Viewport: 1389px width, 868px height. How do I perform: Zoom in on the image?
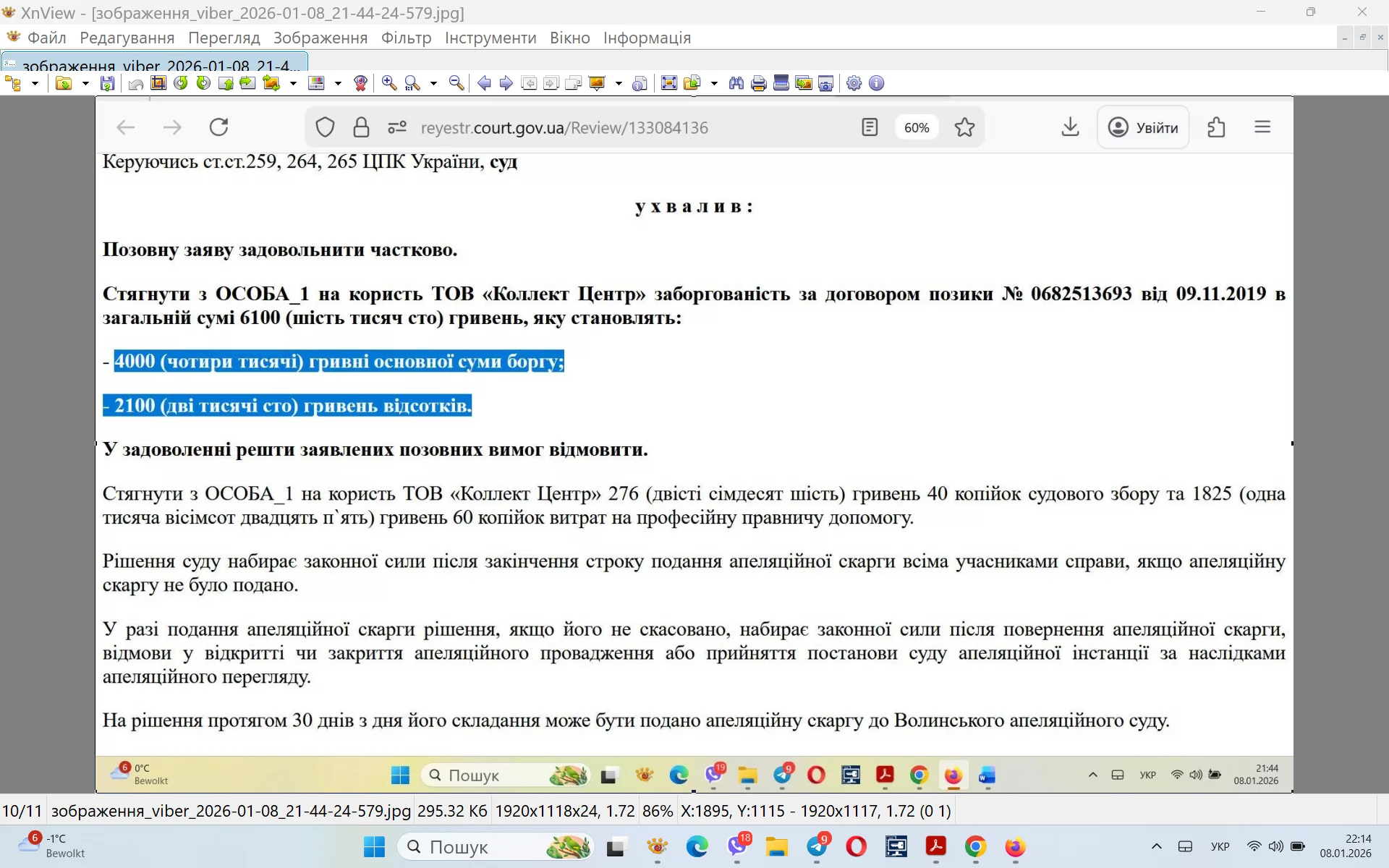coord(388,83)
